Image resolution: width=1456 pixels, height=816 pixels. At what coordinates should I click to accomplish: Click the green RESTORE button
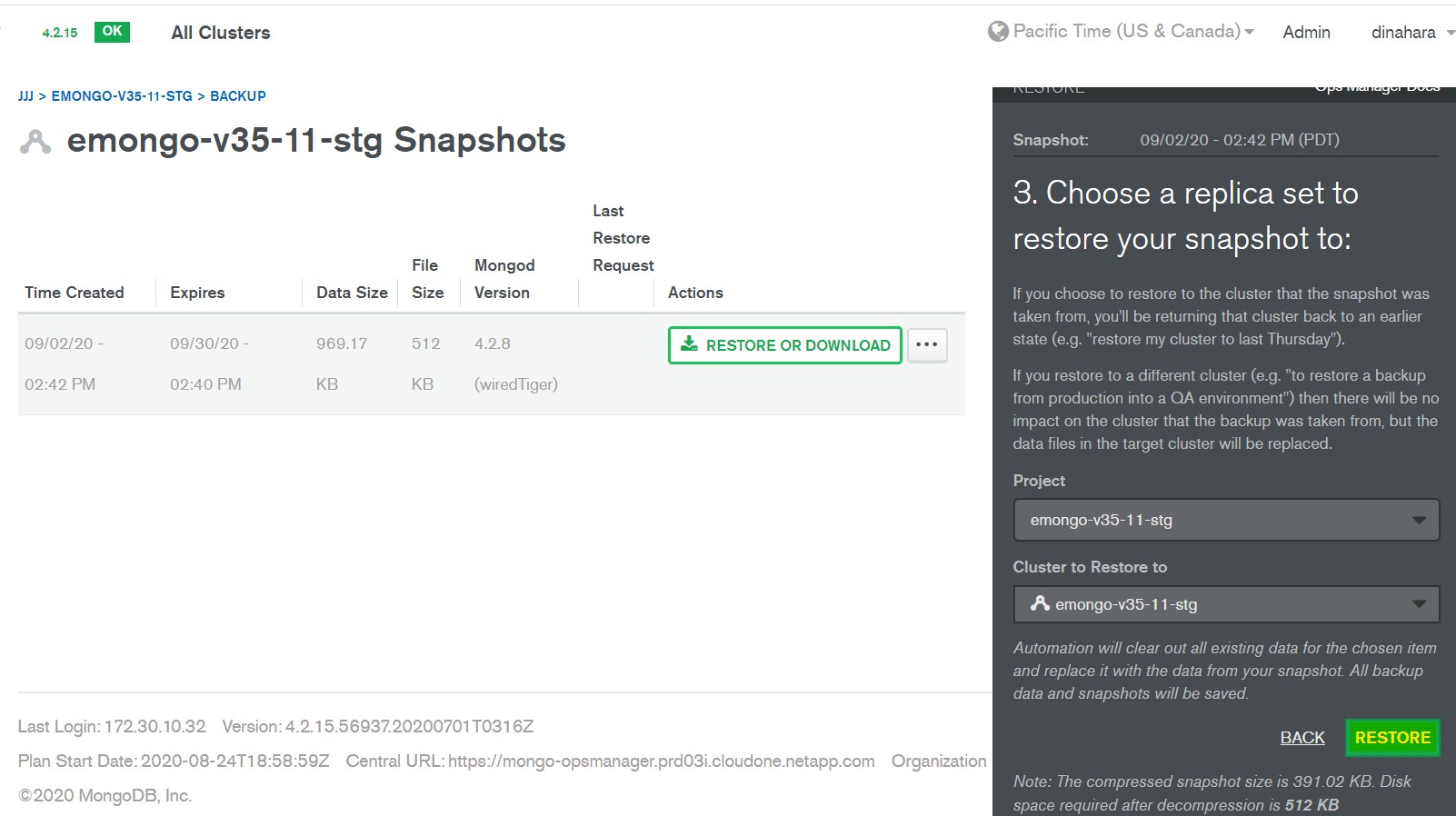click(1392, 738)
